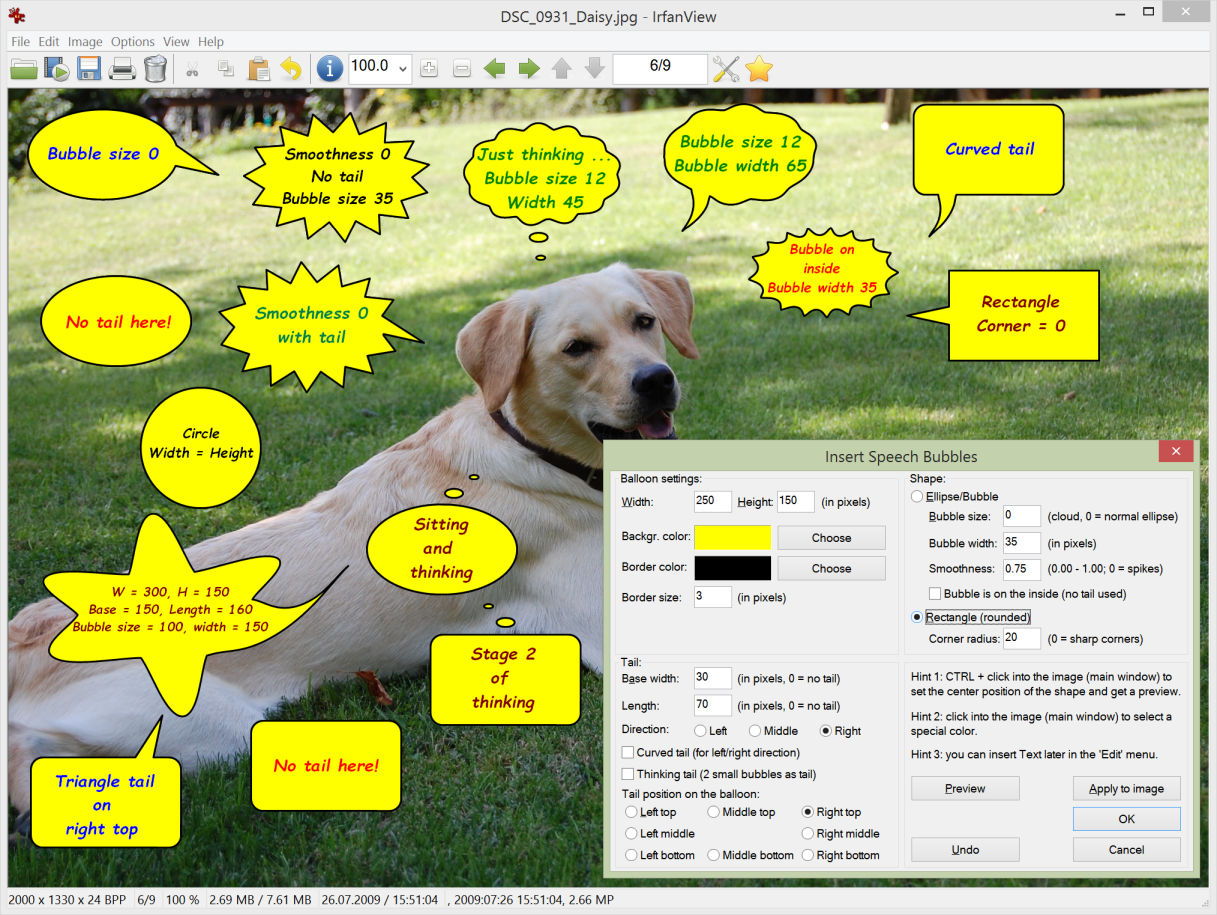The image size is (1217, 915).
Task: Enable the Curved tail checkbox
Action: click(629, 752)
